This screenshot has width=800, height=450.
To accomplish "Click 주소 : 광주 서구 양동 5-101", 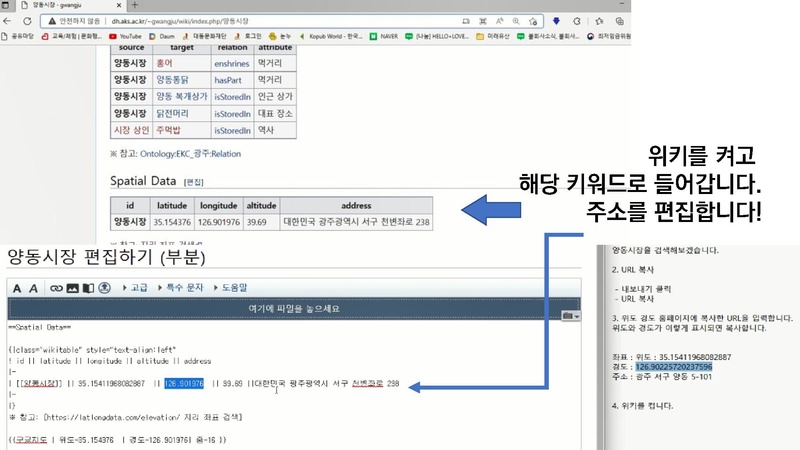I will coord(662,377).
